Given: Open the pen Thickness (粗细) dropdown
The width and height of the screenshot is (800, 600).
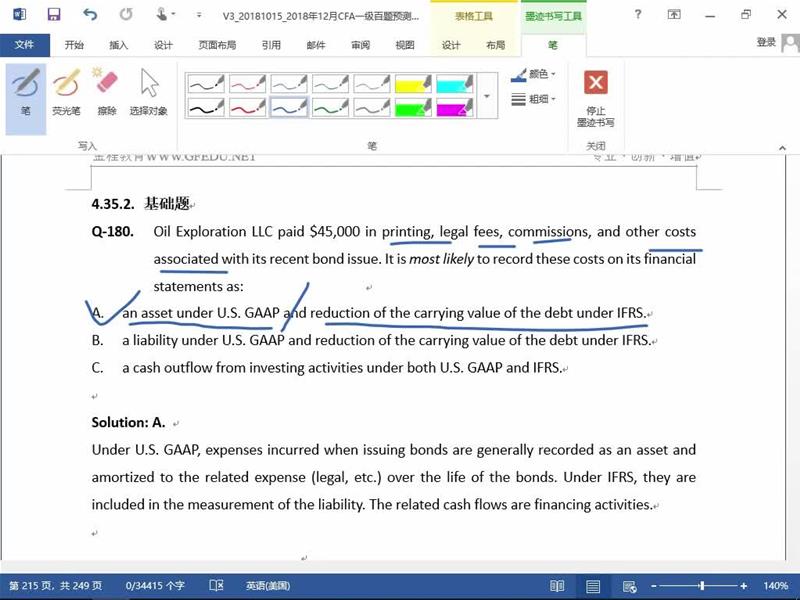Looking at the screenshot, I should pos(534,99).
